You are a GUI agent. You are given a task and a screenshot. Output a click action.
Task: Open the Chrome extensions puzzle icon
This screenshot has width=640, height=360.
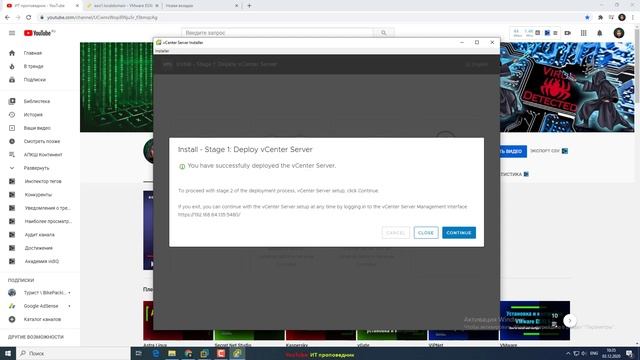tap(600, 18)
